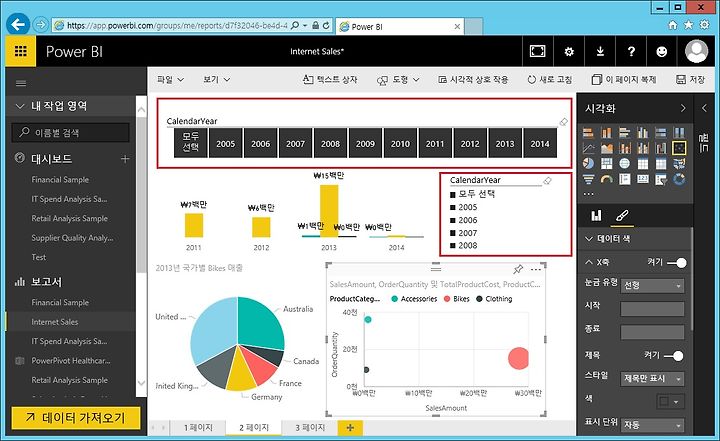Check the 2008 box in list slicer

point(453,246)
